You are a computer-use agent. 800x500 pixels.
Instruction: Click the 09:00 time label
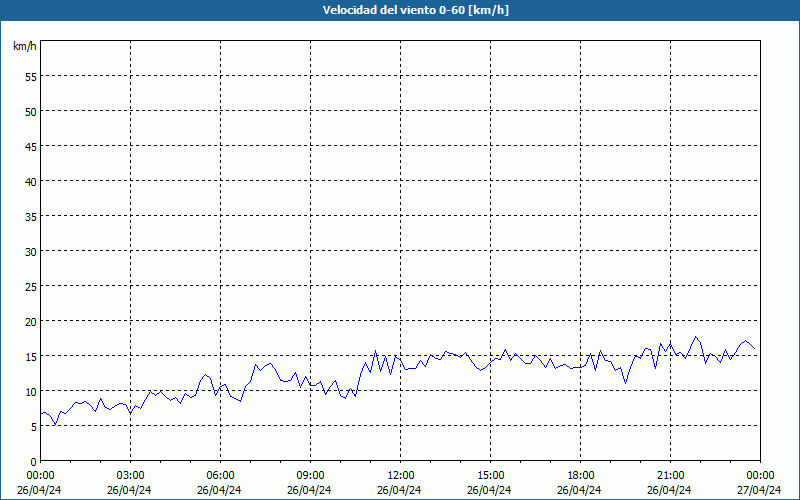pos(311,476)
